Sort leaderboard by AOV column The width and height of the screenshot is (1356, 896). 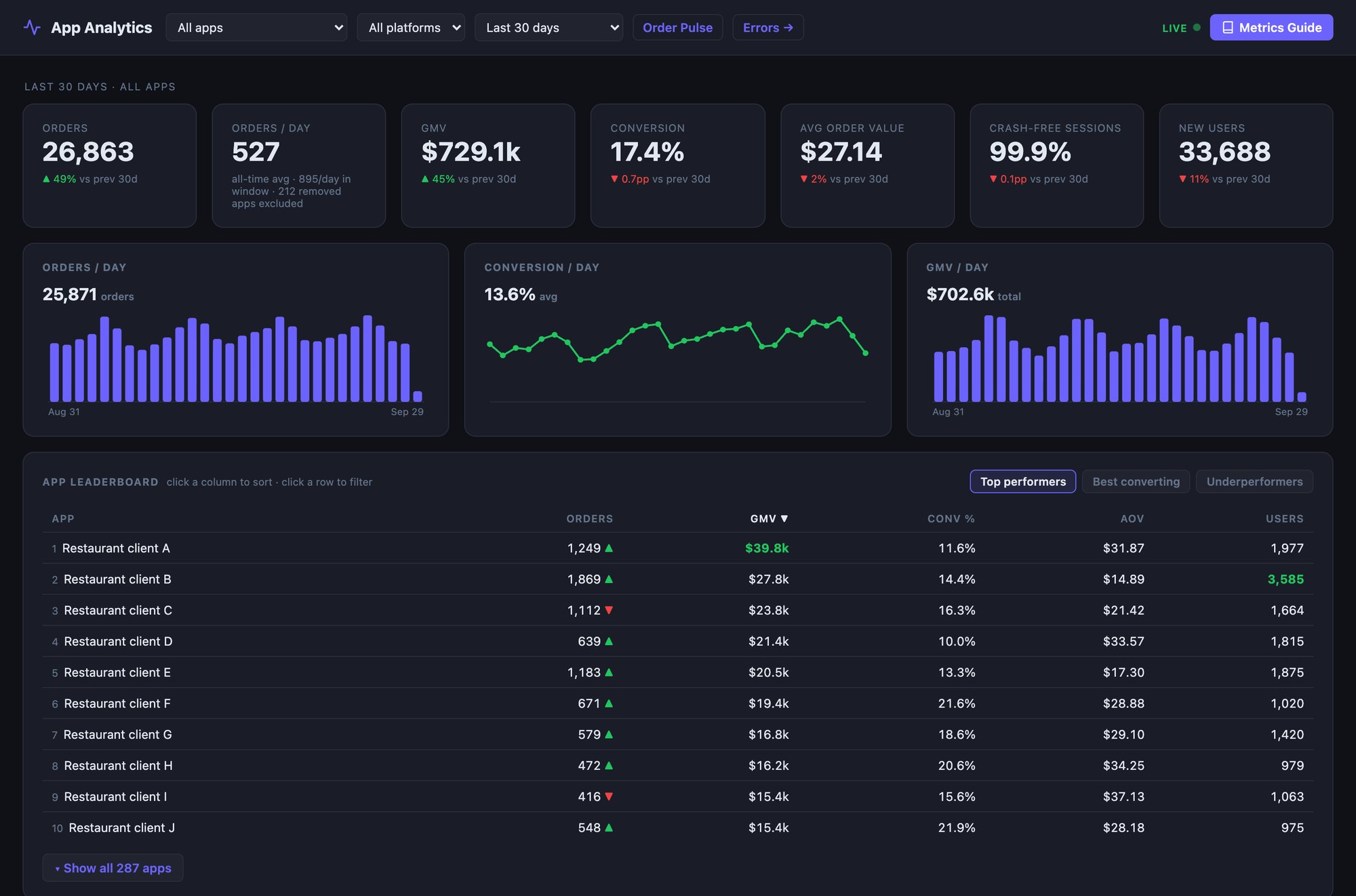[1132, 518]
